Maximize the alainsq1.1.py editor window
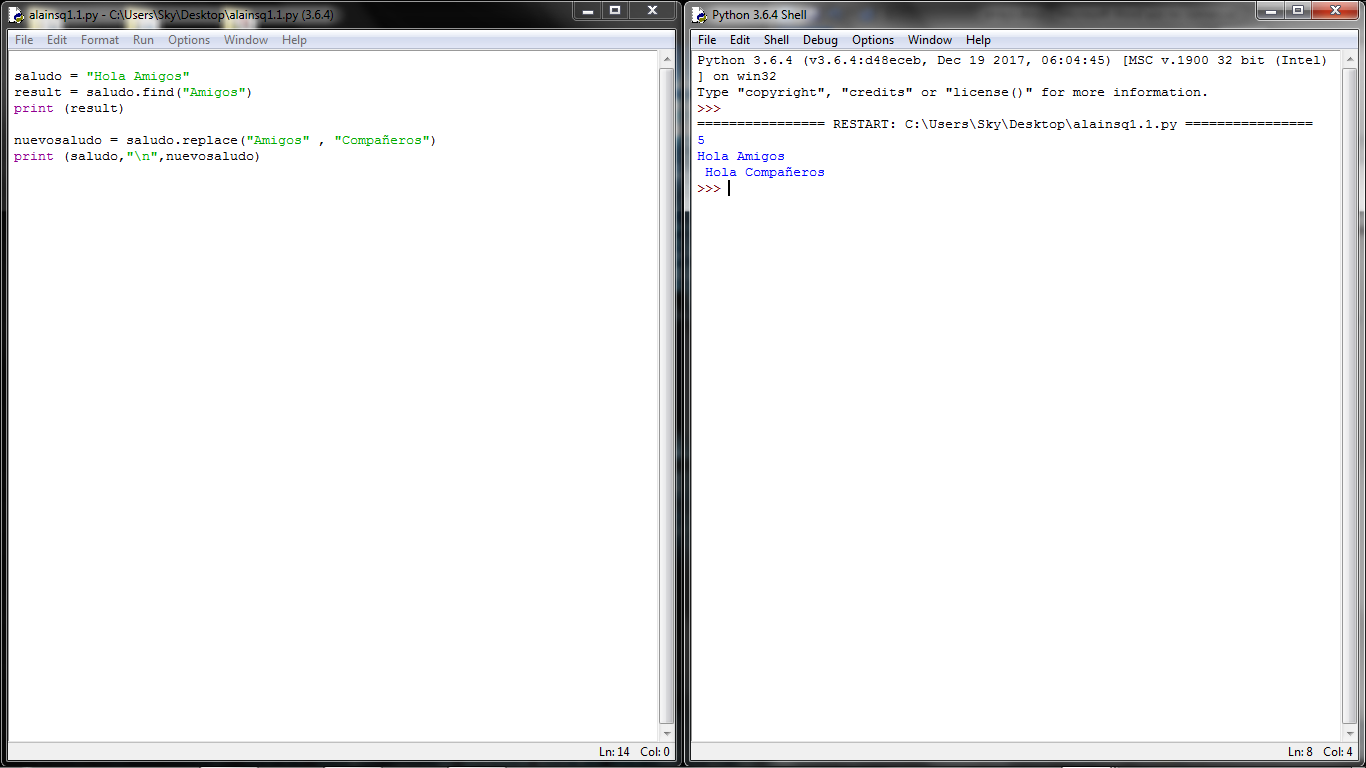1366x768 pixels. (615, 11)
